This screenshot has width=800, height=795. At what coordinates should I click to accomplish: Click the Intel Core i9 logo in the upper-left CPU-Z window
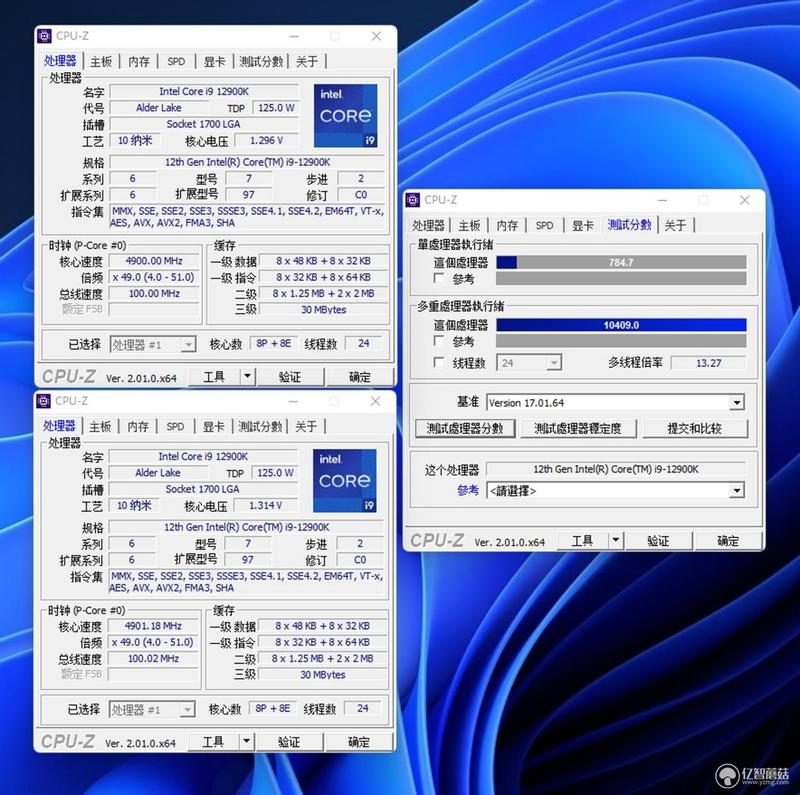pos(345,116)
